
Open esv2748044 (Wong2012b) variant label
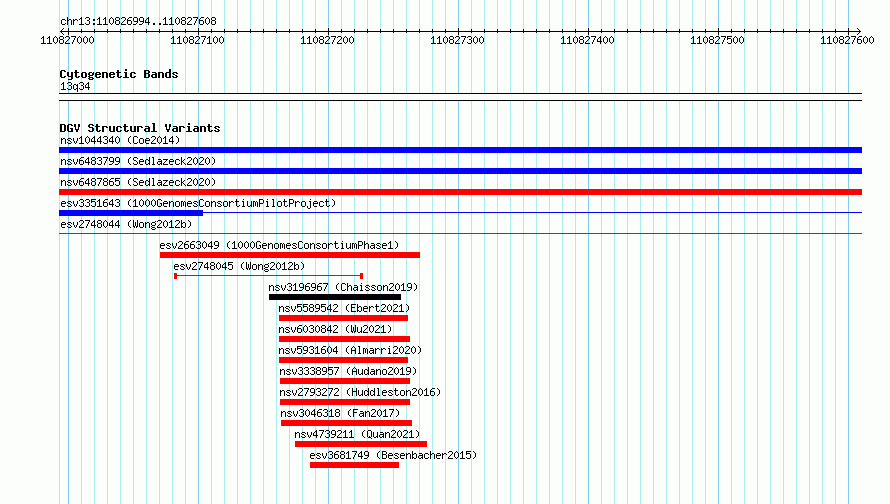[x=126, y=224]
